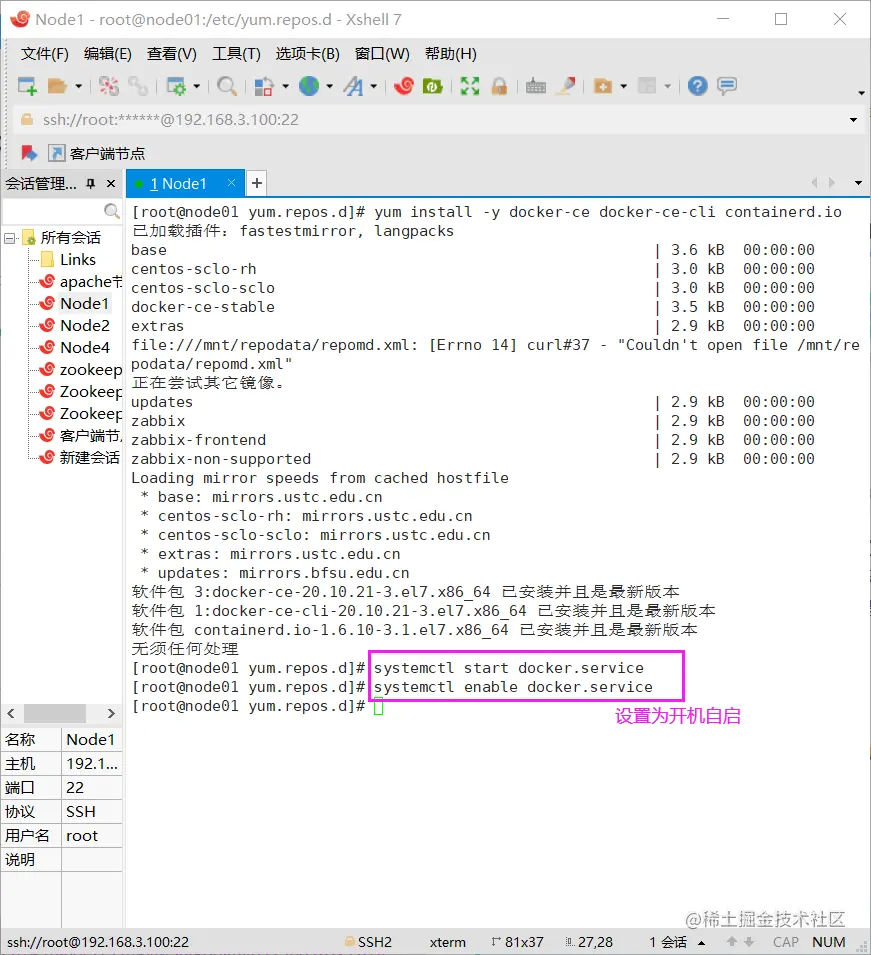Screen dimensions: 871x955
Task: Open the 文件(F) menu
Action: [x=44, y=54]
